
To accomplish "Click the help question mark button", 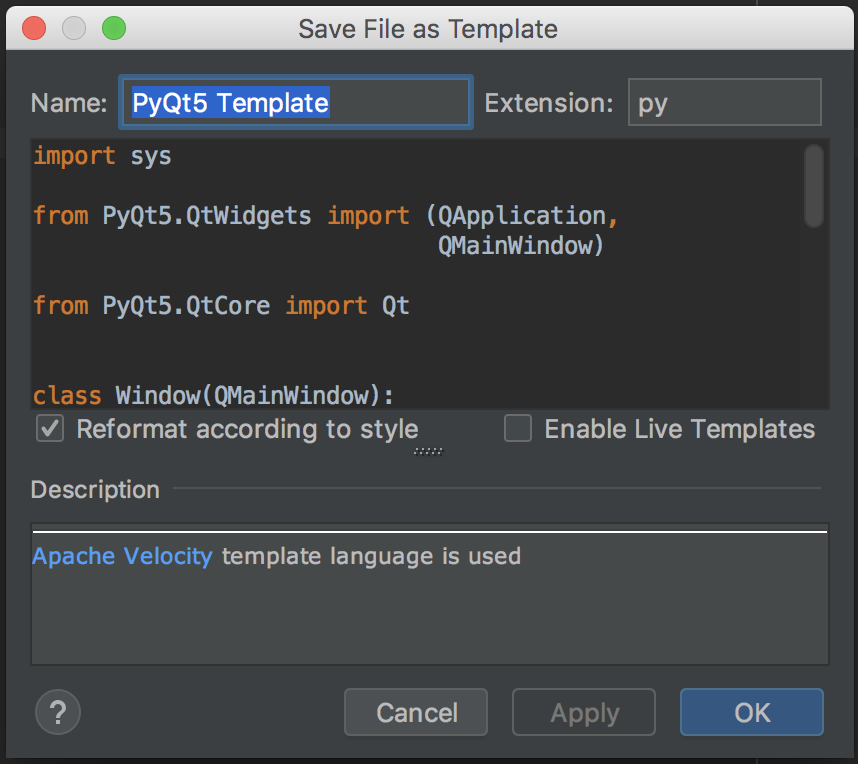I will tap(57, 712).
